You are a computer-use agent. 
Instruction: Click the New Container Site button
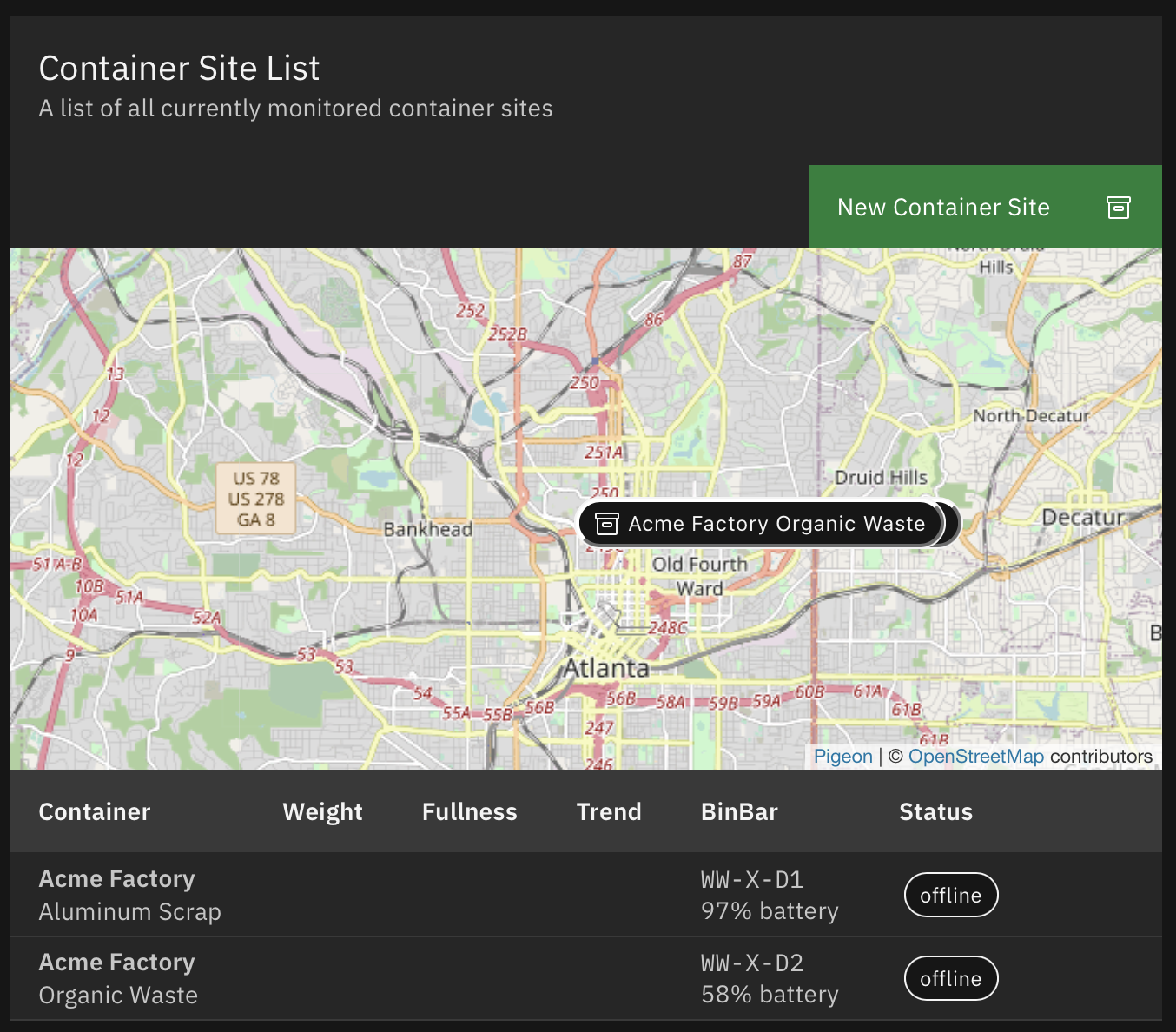point(985,207)
